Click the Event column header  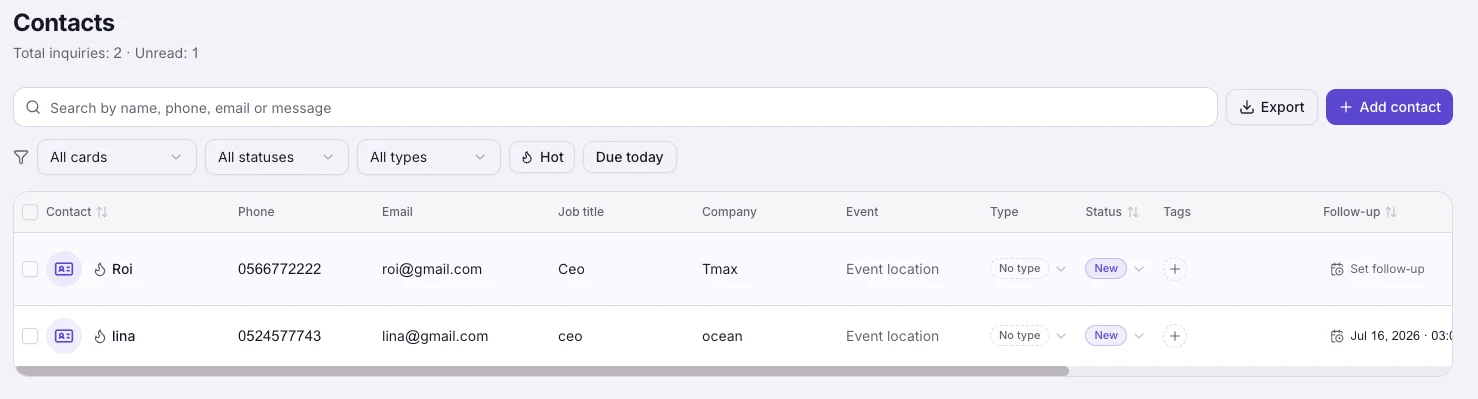[862, 212]
